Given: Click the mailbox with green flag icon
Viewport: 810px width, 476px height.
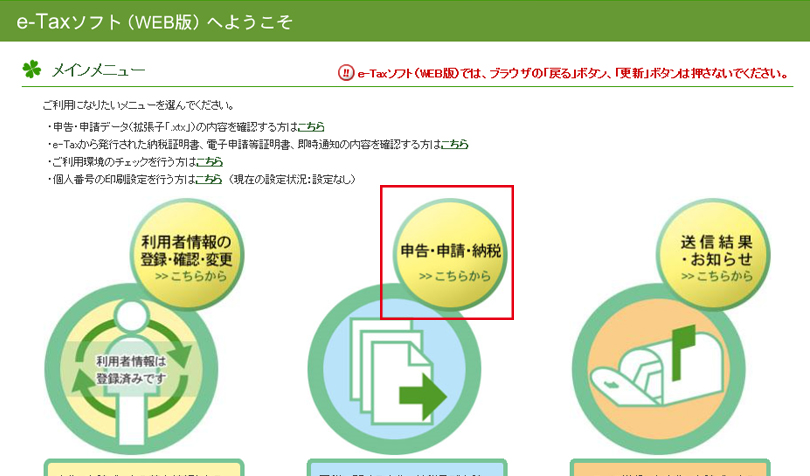Looking at the screenshot, I should (x=659, y=370).
